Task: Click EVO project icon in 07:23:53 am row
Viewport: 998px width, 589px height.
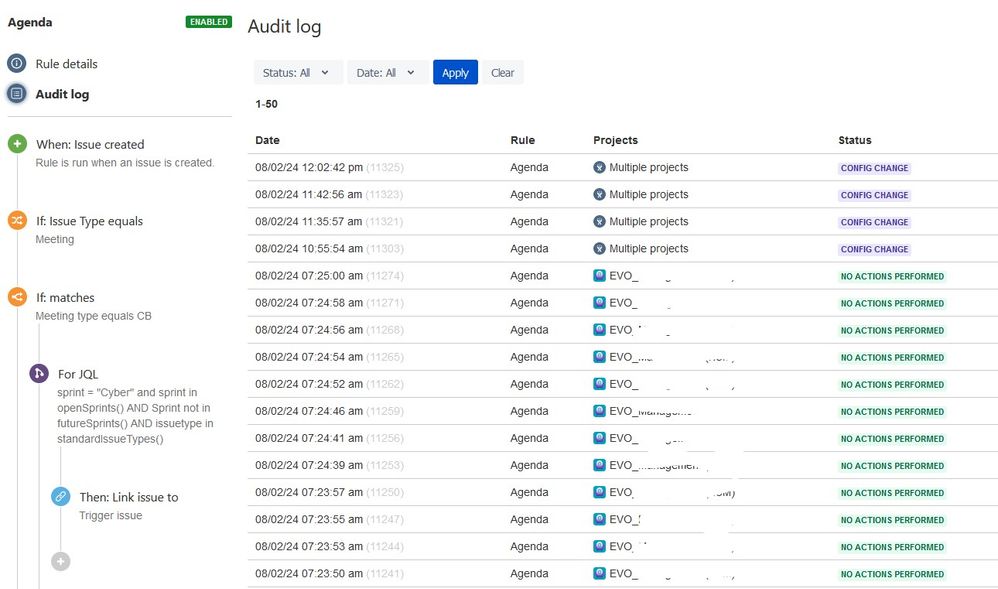Action: [x=599, y=546]
